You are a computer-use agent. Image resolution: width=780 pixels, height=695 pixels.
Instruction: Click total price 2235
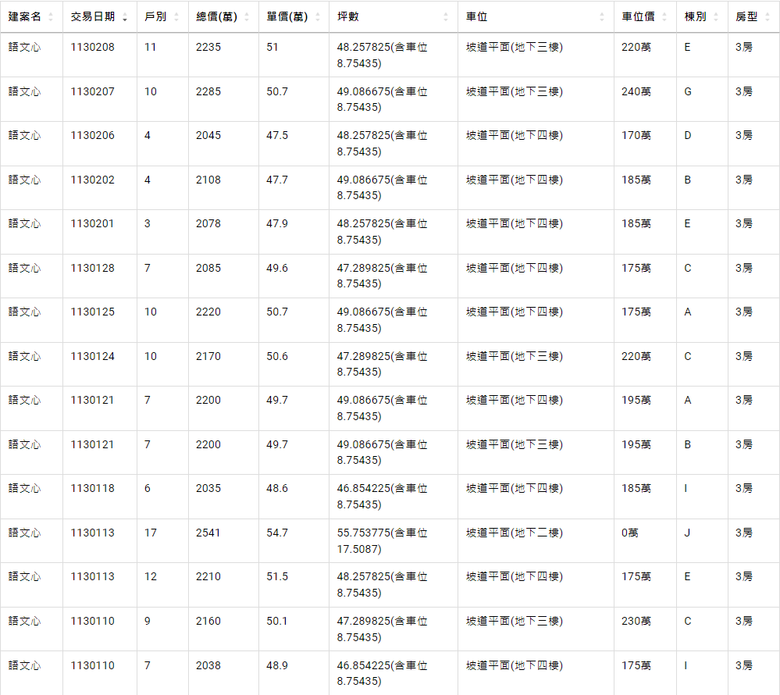(x=208, y=47)
